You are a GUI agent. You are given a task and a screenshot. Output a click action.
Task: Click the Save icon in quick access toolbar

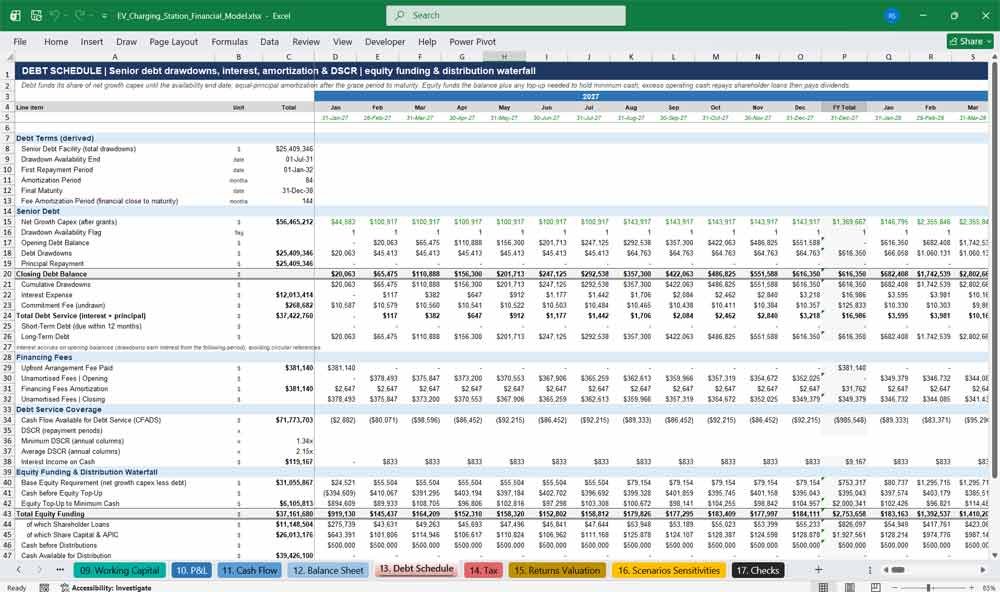point(36,15)
